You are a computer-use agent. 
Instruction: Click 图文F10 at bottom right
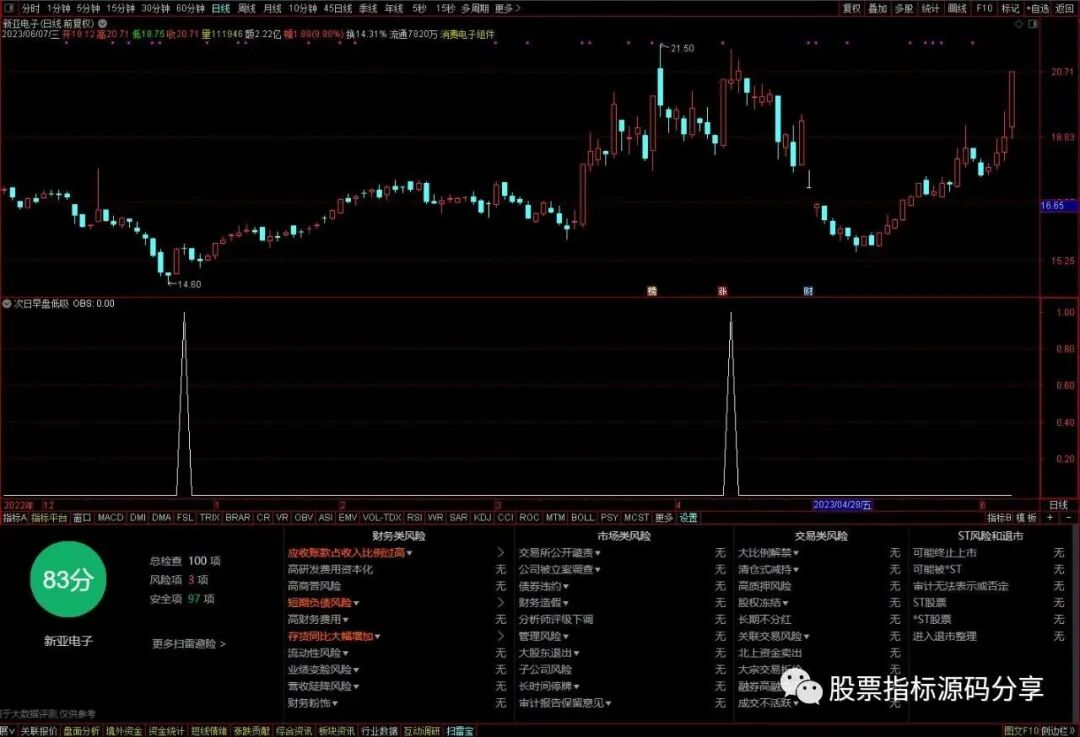[x=1021, y=731]
